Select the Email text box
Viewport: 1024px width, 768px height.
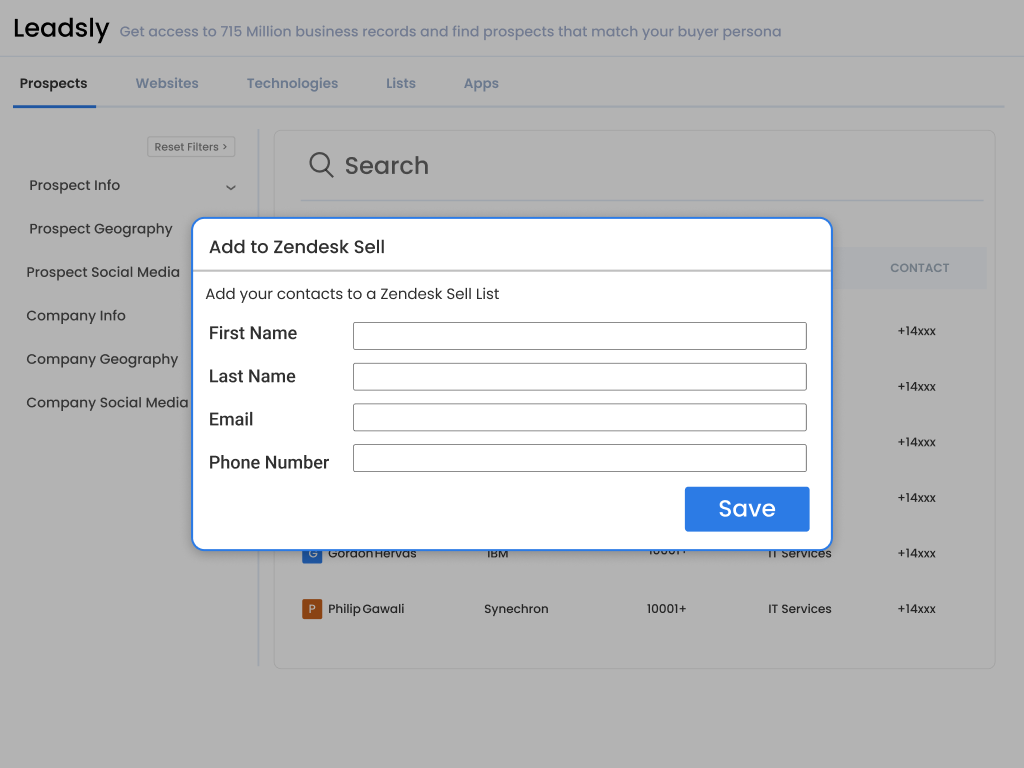click(579, 417)
